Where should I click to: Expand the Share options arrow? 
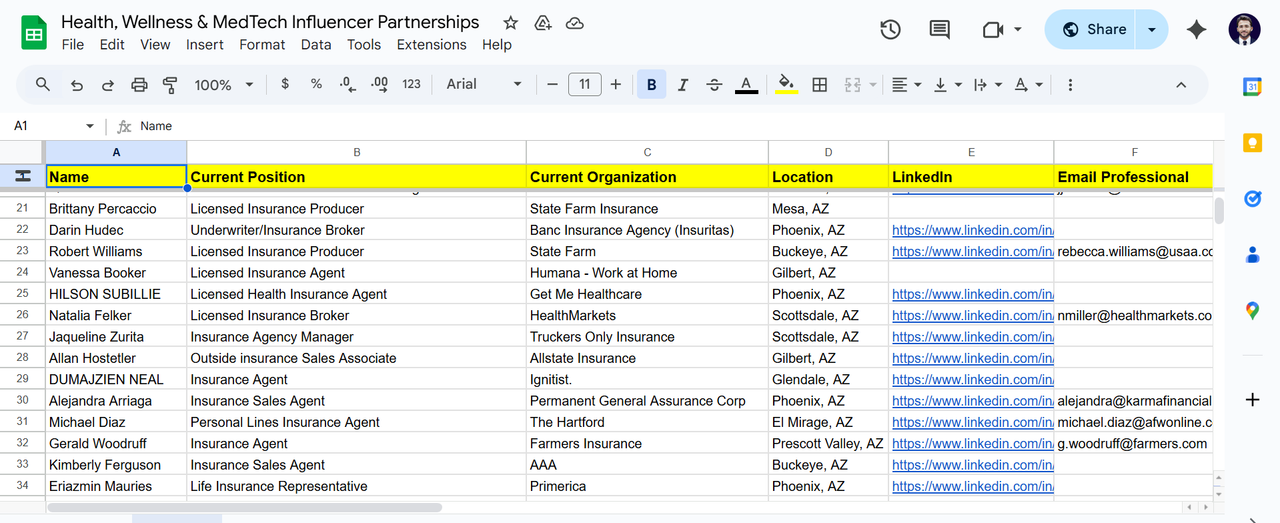tap(1152, 30)
